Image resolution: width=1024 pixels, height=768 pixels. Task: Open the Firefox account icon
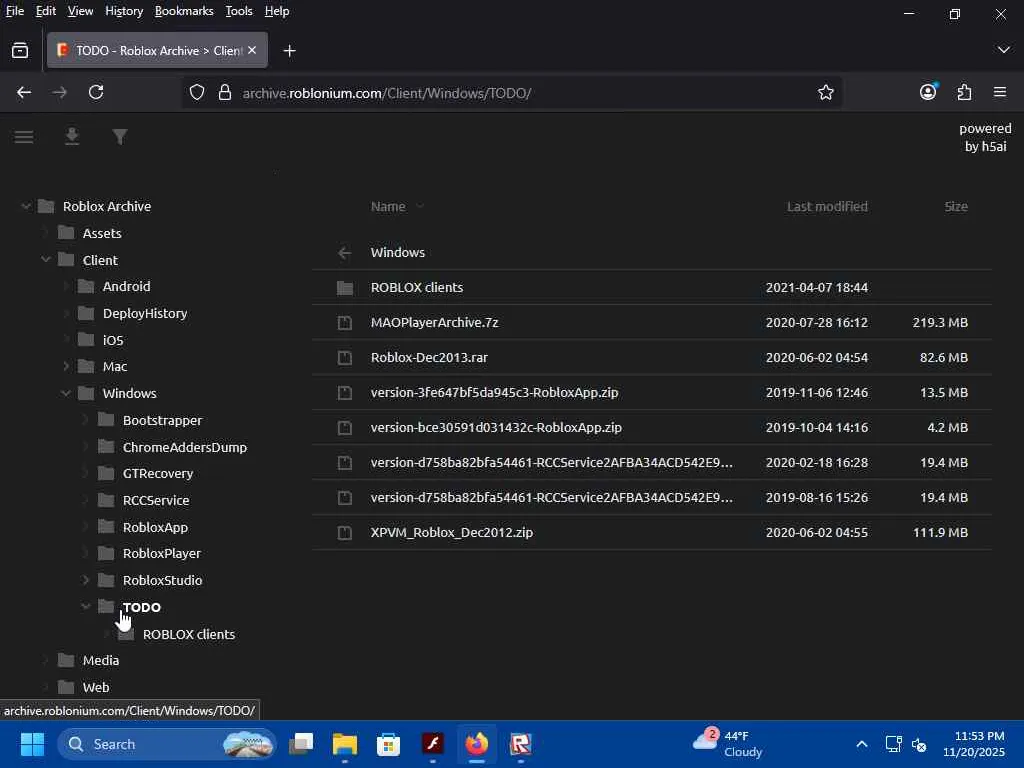(928, 92)
